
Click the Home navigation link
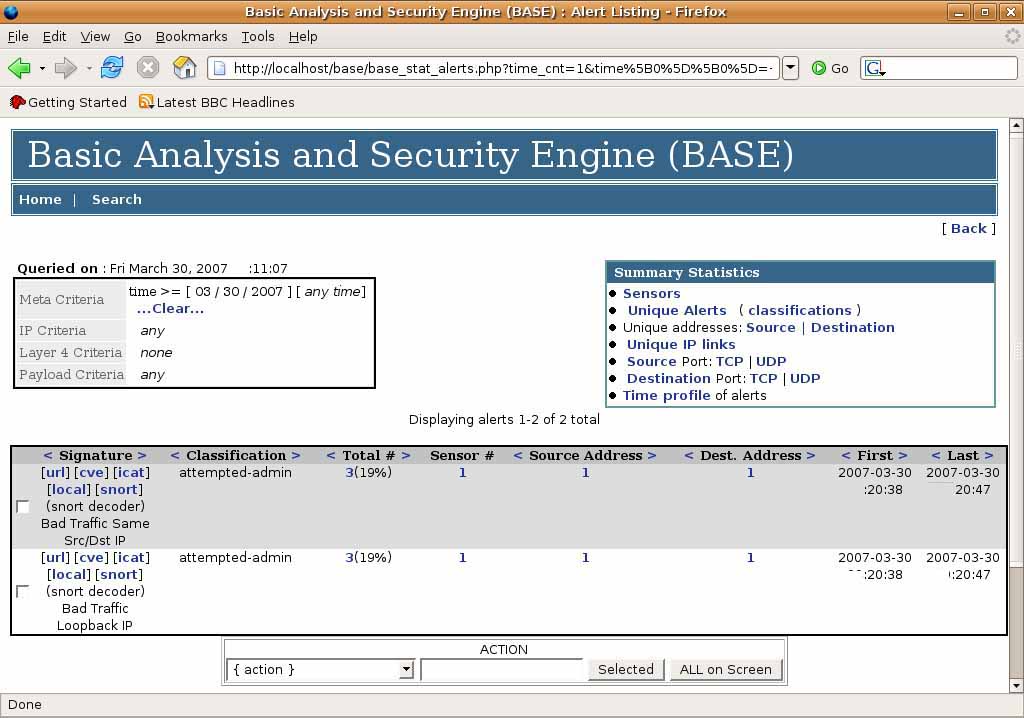[40, 199]
